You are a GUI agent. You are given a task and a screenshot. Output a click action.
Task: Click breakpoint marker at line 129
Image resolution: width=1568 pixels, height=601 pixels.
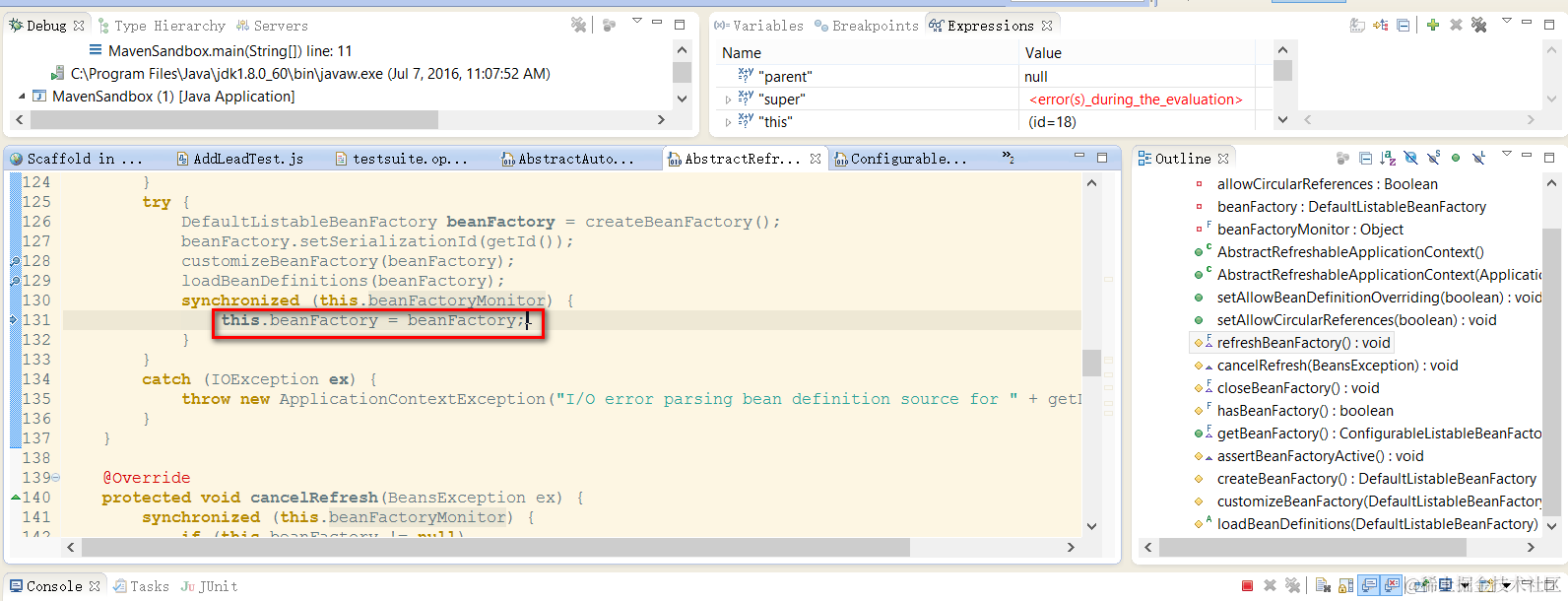click(15, 281)
